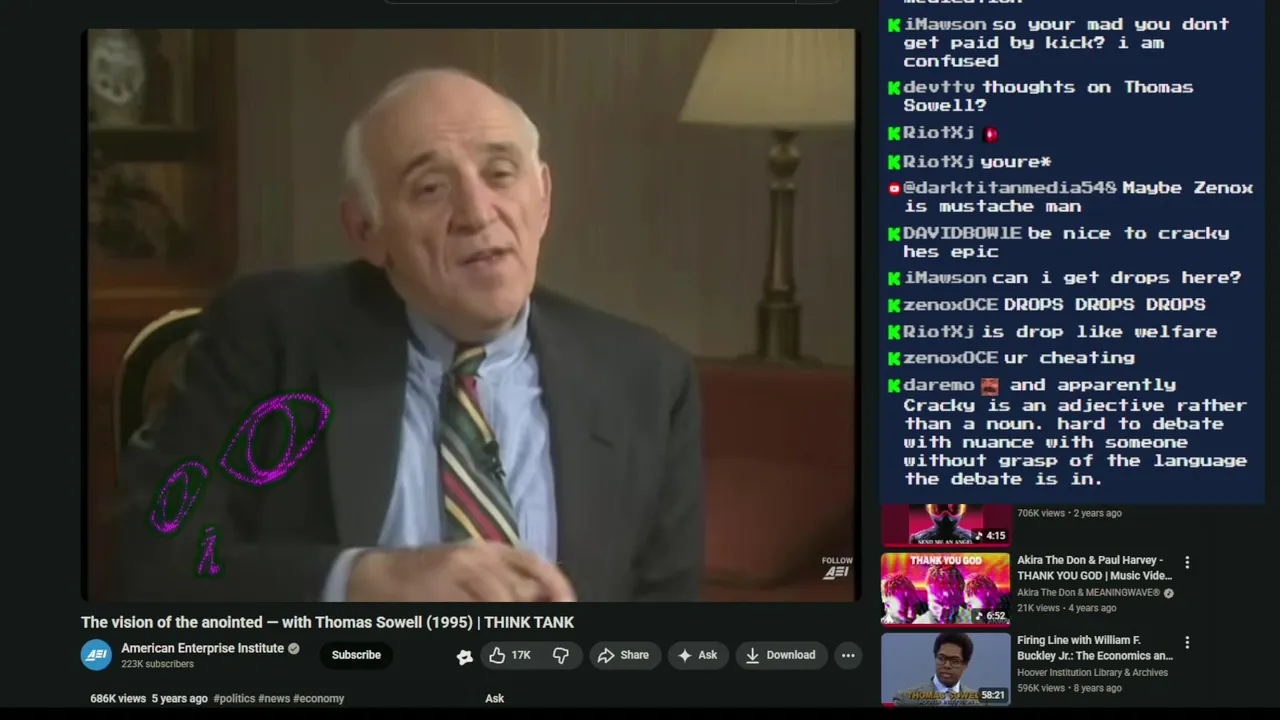This screenshot has height=720, width=1280.
Task: Dislike the video with the thumbs-down icon
Action: (x=561, y=655)
